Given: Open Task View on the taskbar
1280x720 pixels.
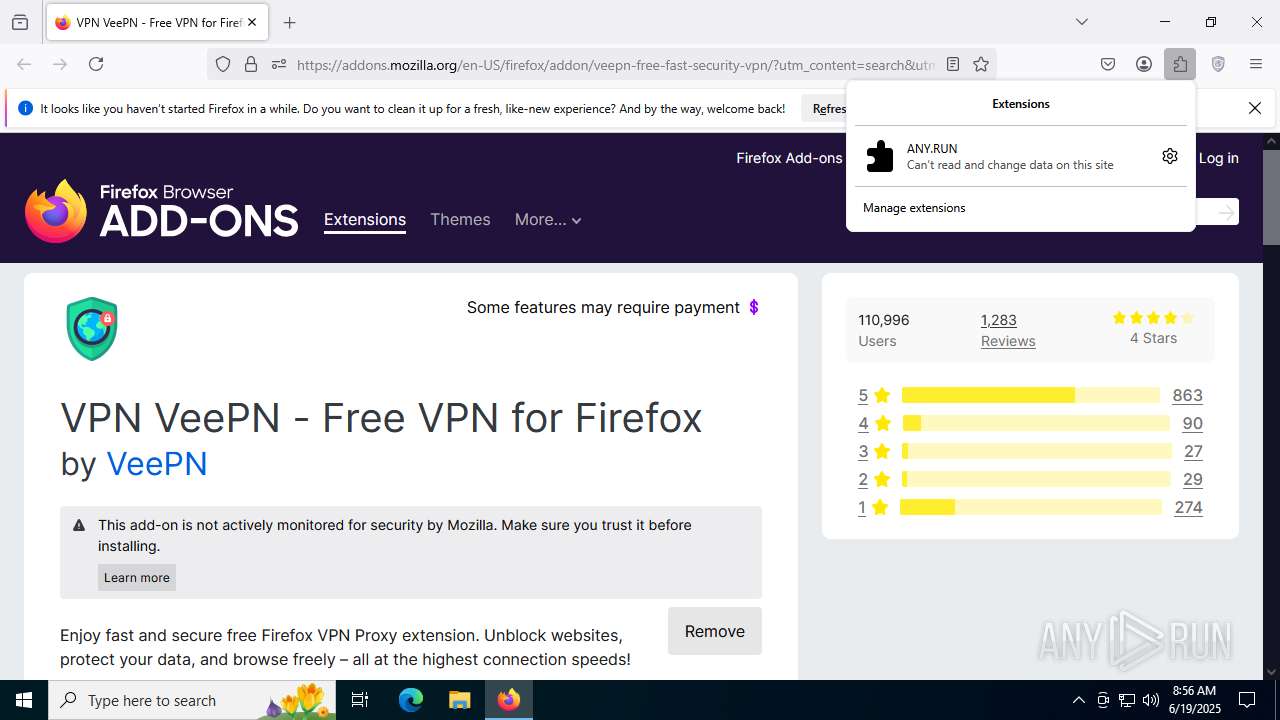Looking at the screenshot, I should tap(360, 700).
